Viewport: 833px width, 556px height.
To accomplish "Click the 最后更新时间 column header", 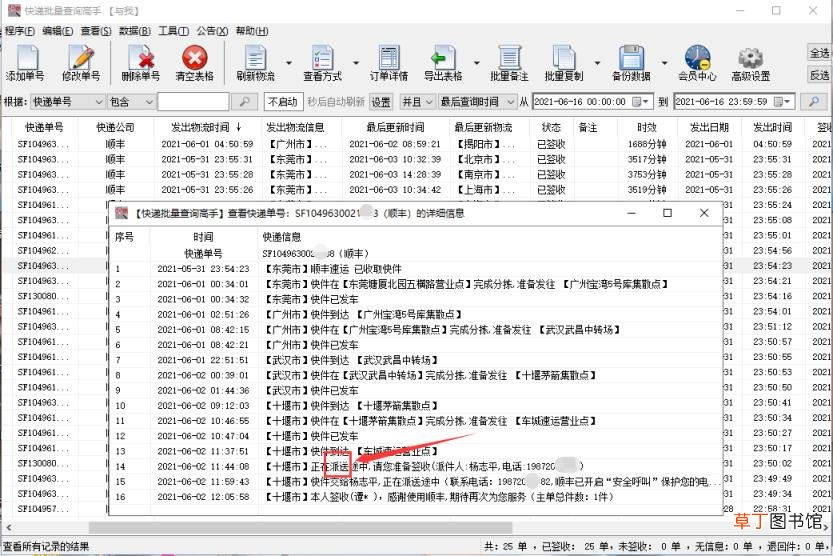I will click(x=395, y=127).
